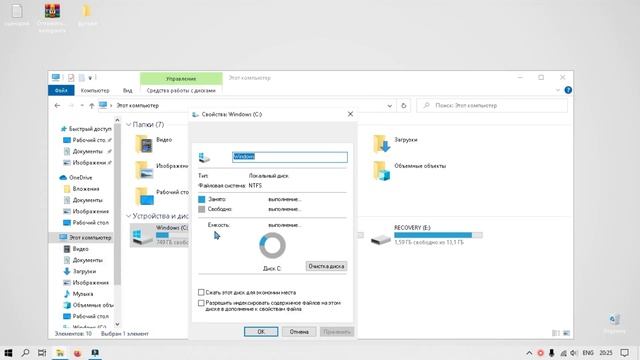
Task: Click the sidebar scrollbar up arrow
Action: tap(118, 120)
